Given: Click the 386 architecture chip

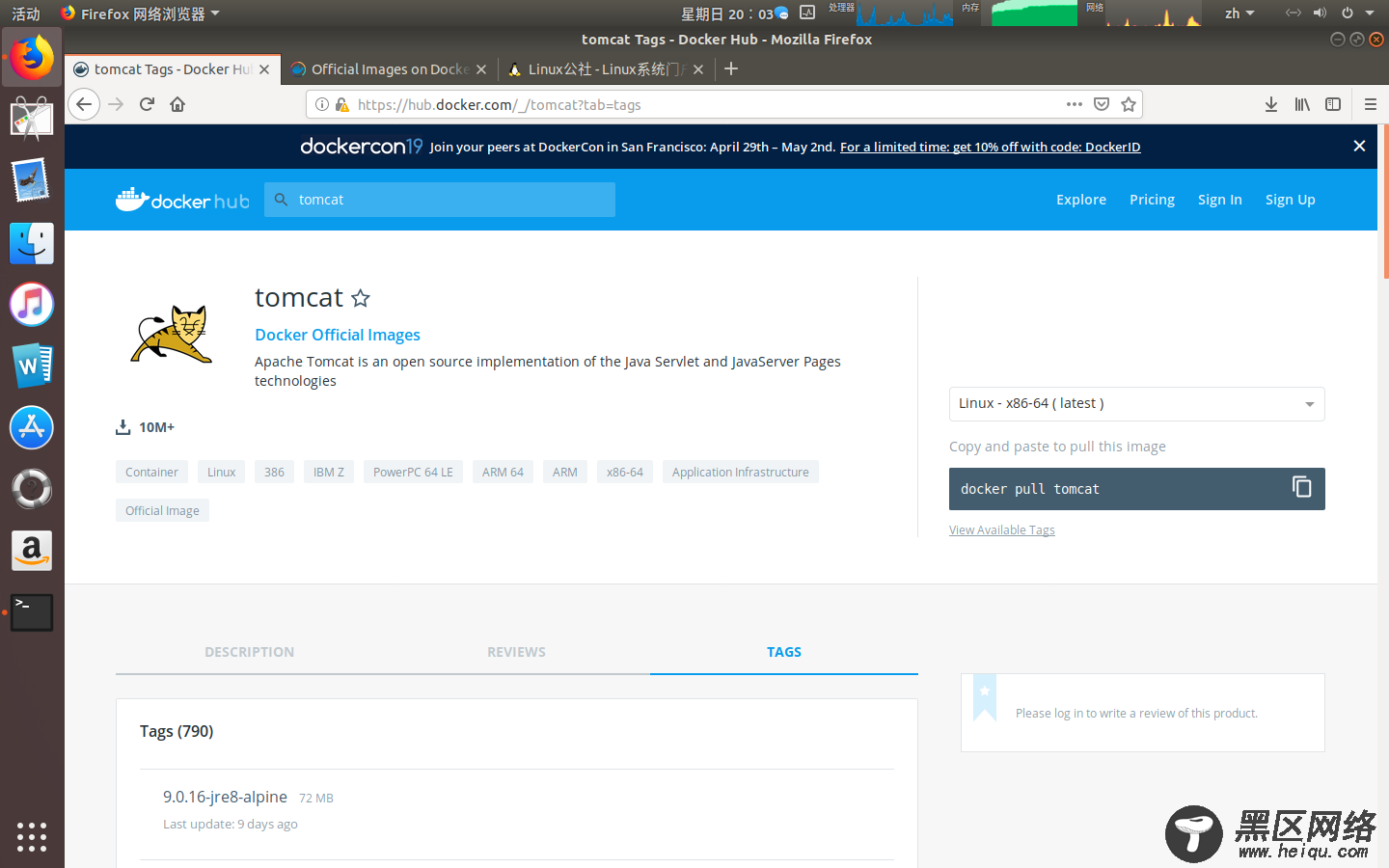Looking at the screenshot, I should click(x=274, y=472).
